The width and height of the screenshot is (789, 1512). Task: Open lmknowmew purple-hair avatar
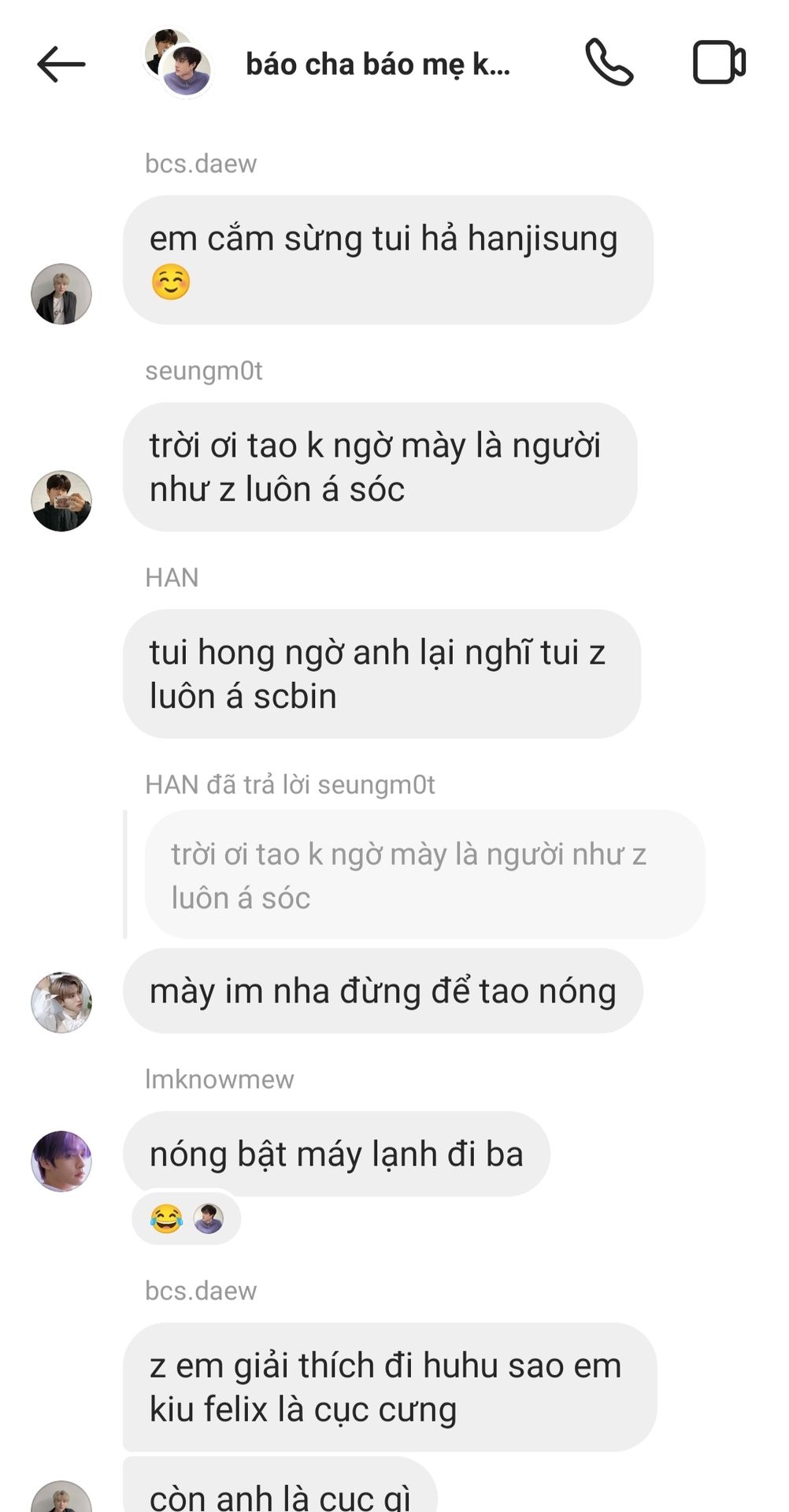[x=61, y=1162]
